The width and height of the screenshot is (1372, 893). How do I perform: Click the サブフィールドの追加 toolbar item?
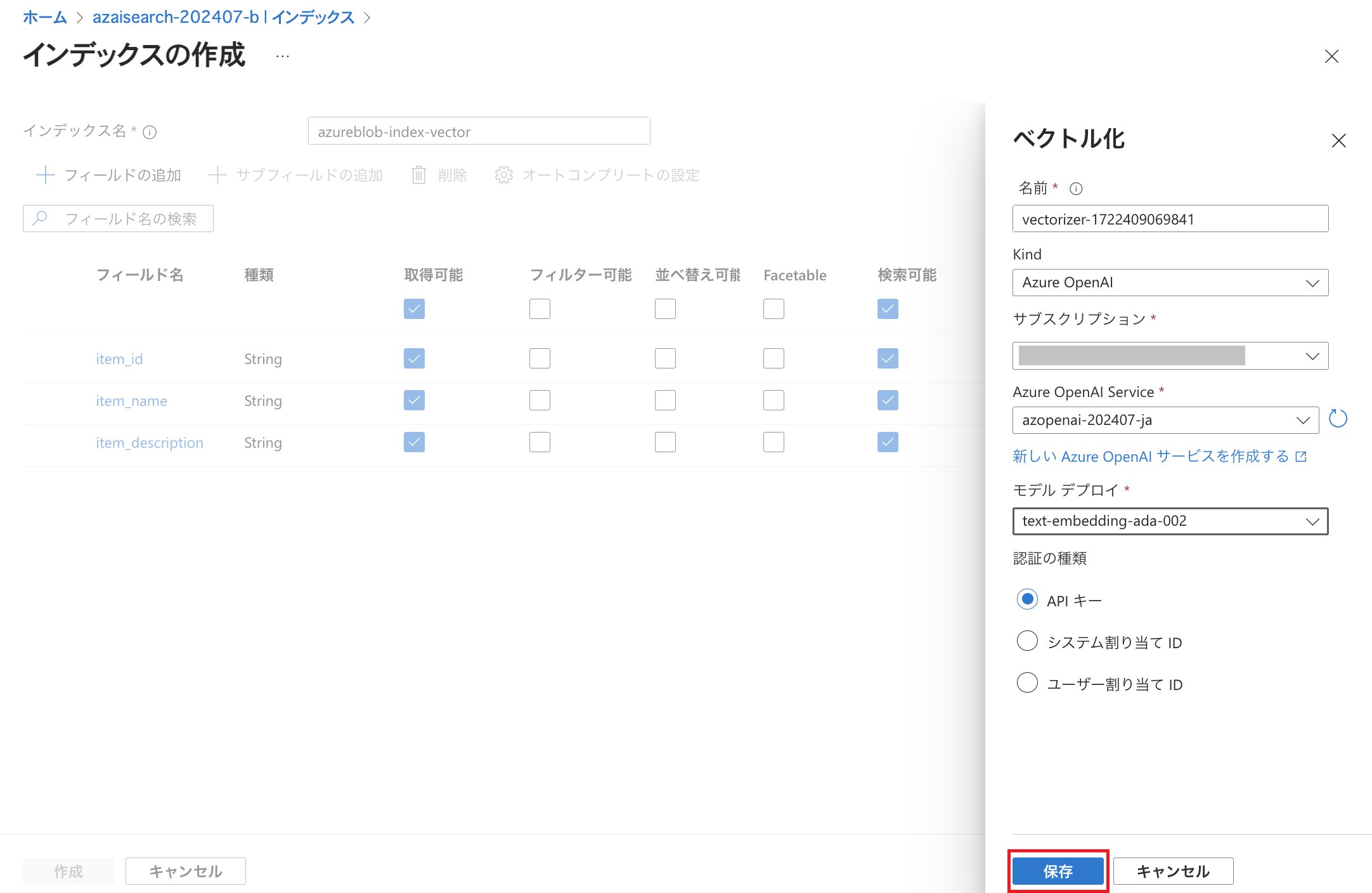(x=295, y=175)
